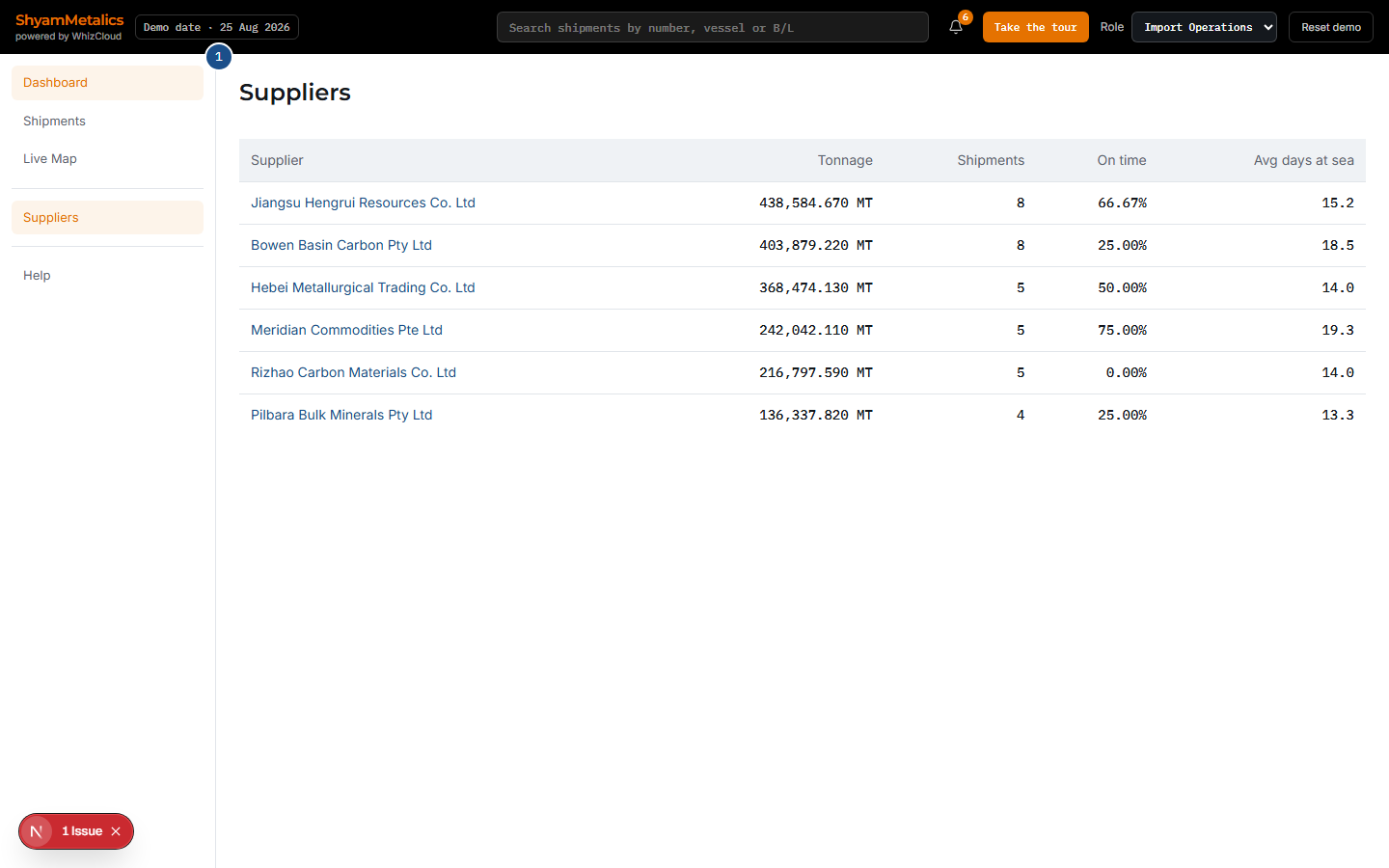Open the notifications bell icon
Image resolution: width=1389 pixels, height=868 pixels.
[x=956, y=27]
